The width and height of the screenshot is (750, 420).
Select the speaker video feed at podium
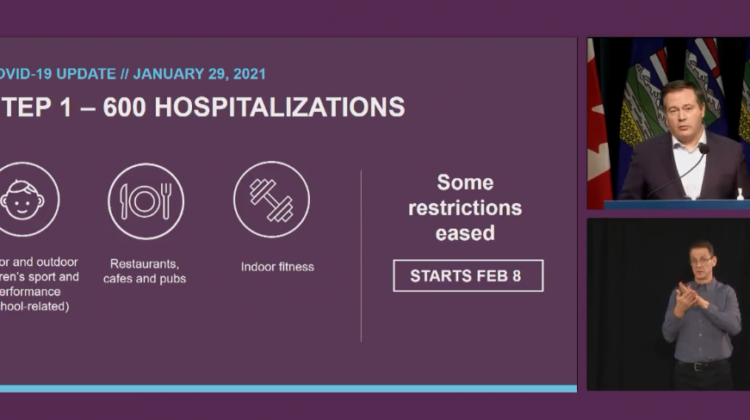point(668,123)
